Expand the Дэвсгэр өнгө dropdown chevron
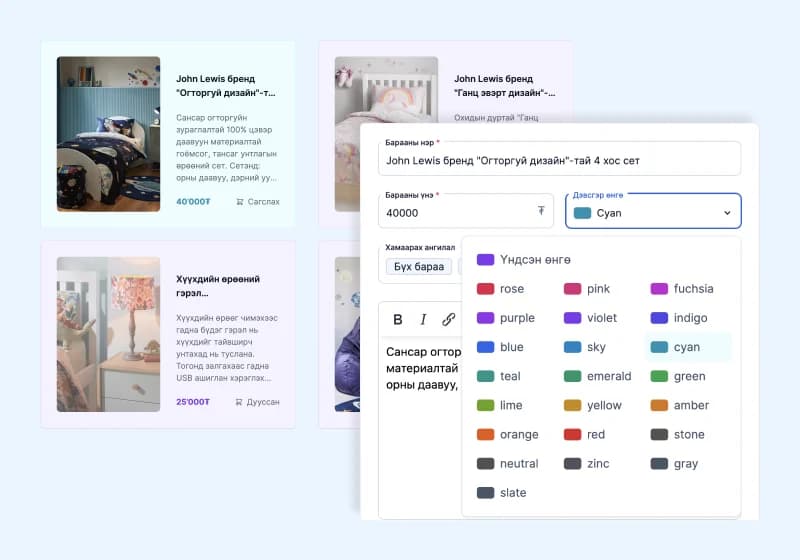Screen dimensions: 800x560 [727, 213]
